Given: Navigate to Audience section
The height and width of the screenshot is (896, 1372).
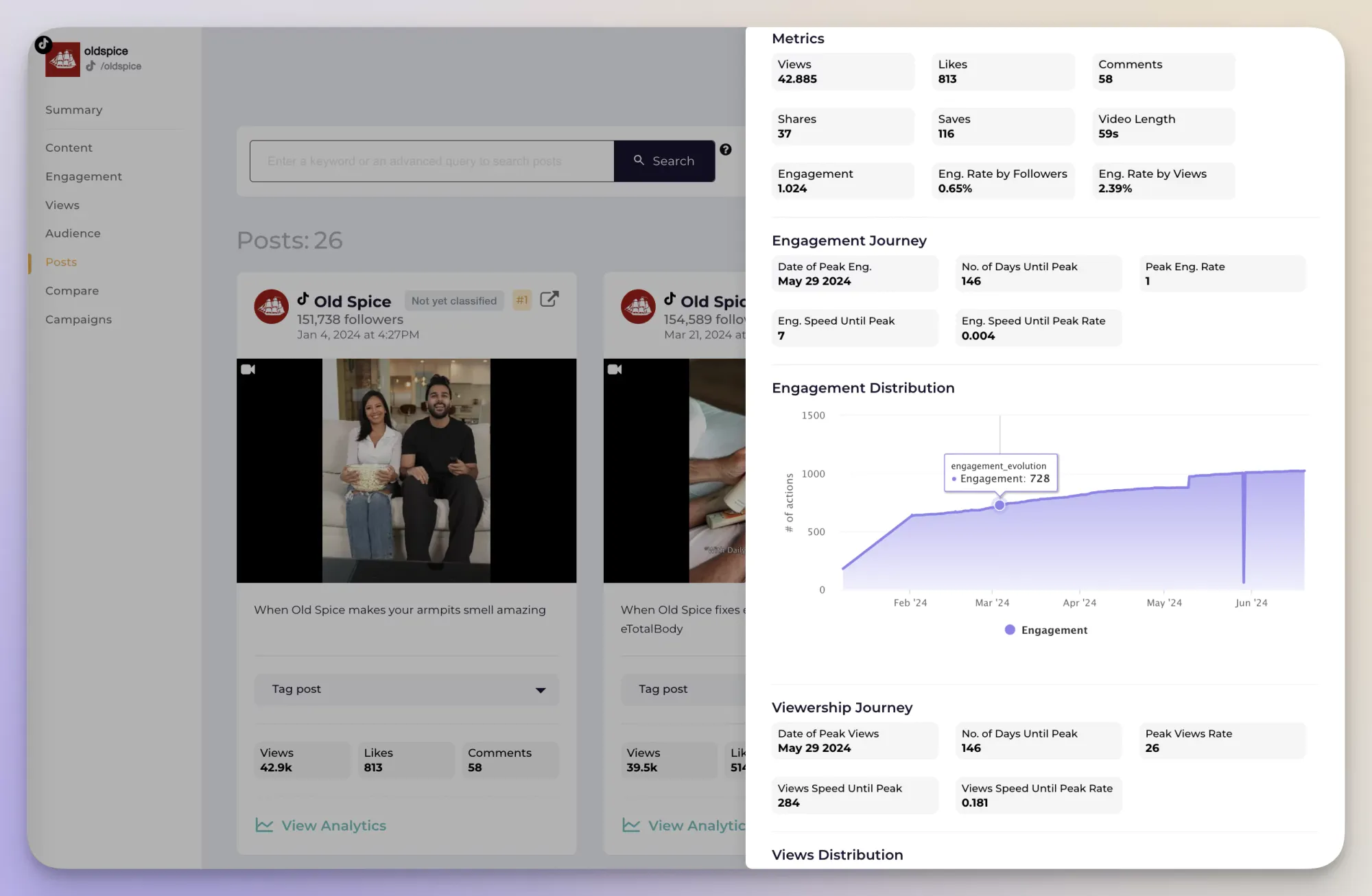Looking at the screenshot, I should click(x=73, y=233).
